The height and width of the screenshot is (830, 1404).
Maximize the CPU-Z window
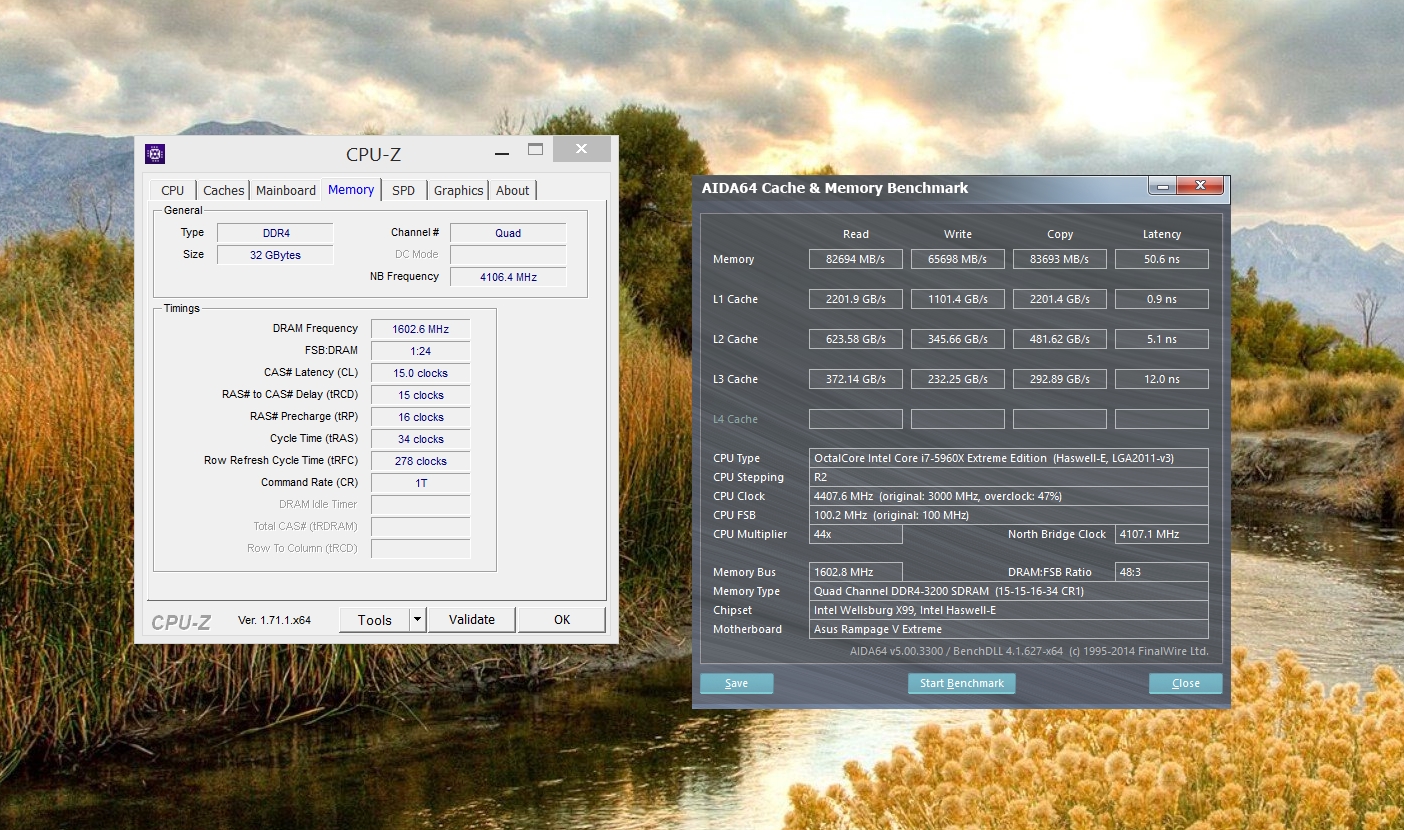pyautogui.click(x=535, y=150)
